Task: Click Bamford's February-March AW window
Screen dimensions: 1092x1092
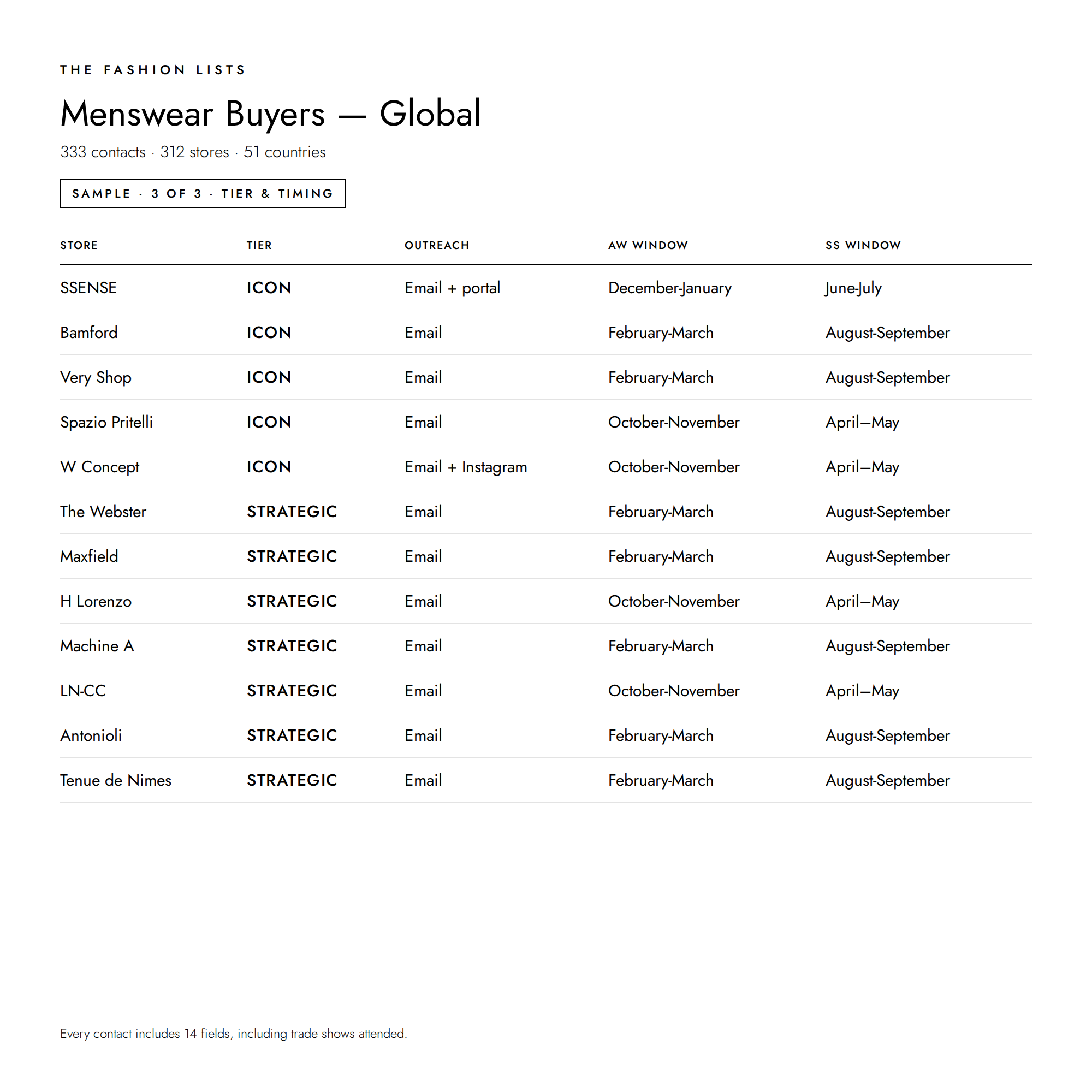Action: 661,333
